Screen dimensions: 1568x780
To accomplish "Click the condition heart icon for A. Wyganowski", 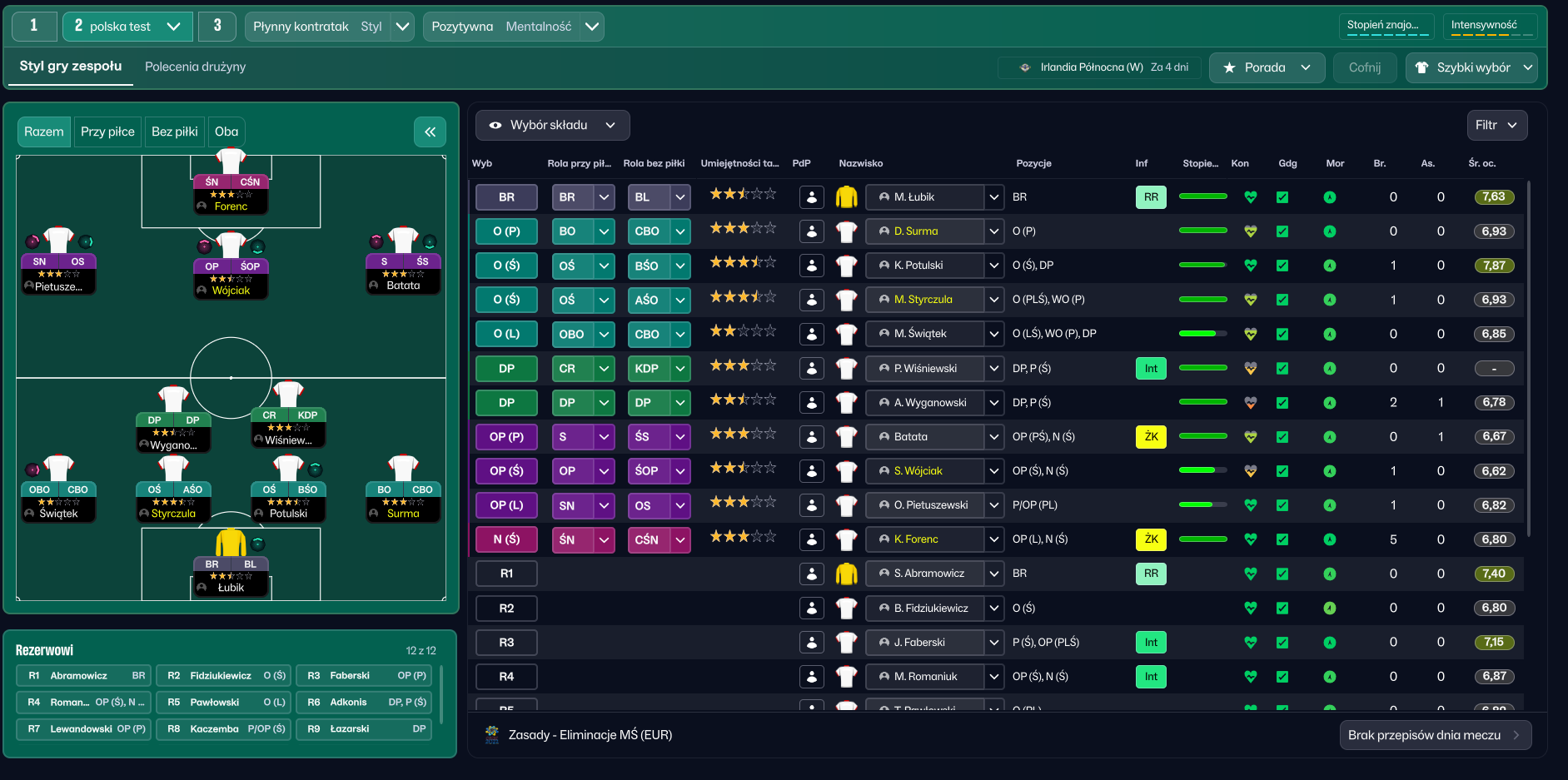I will (1250, 403).
